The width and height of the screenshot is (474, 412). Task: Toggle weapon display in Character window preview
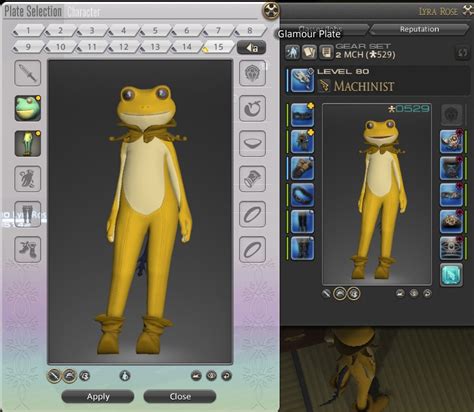pos(326,293)
